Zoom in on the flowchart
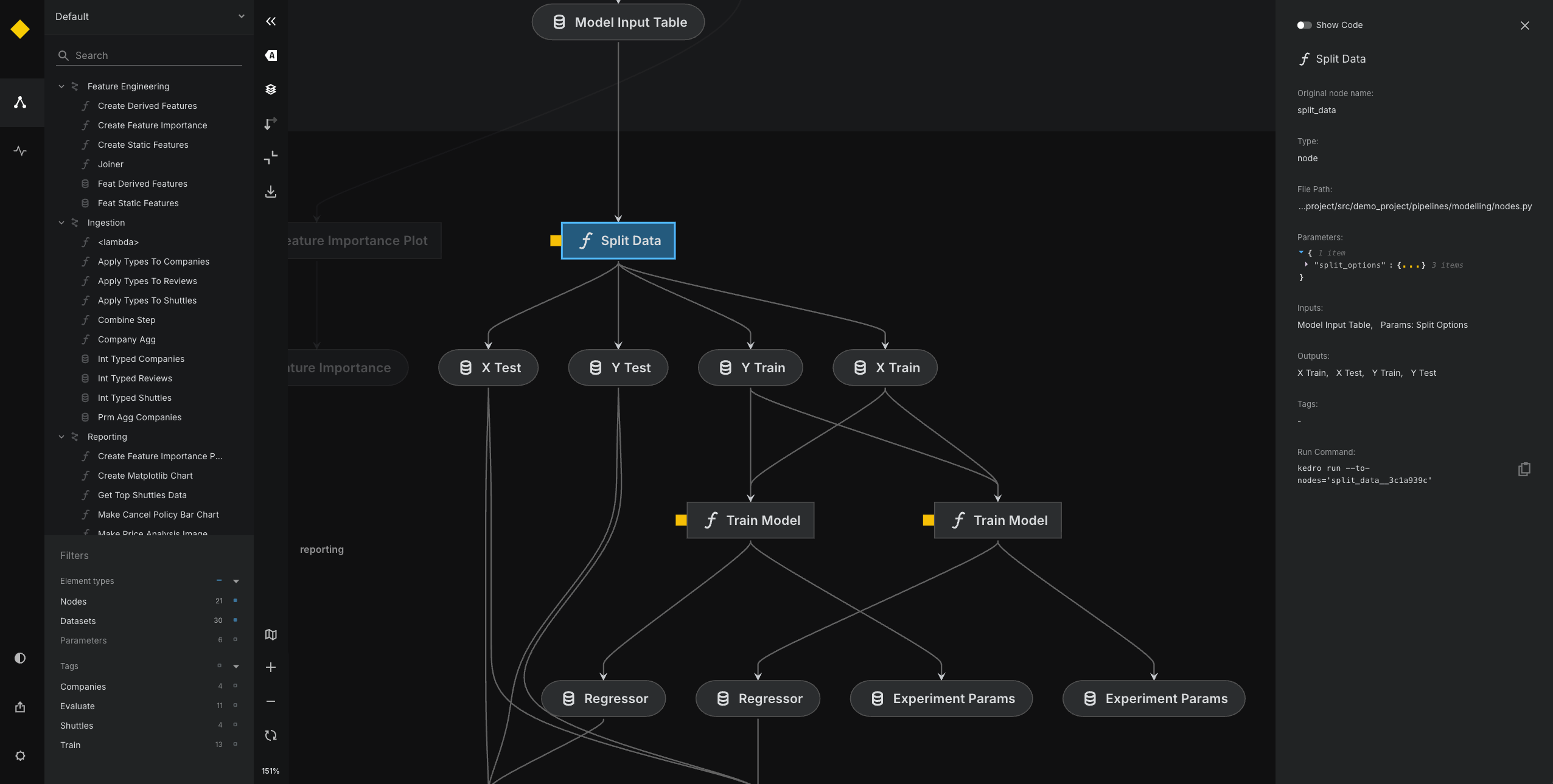The image size is (1553, 784). tap(271, 667)
